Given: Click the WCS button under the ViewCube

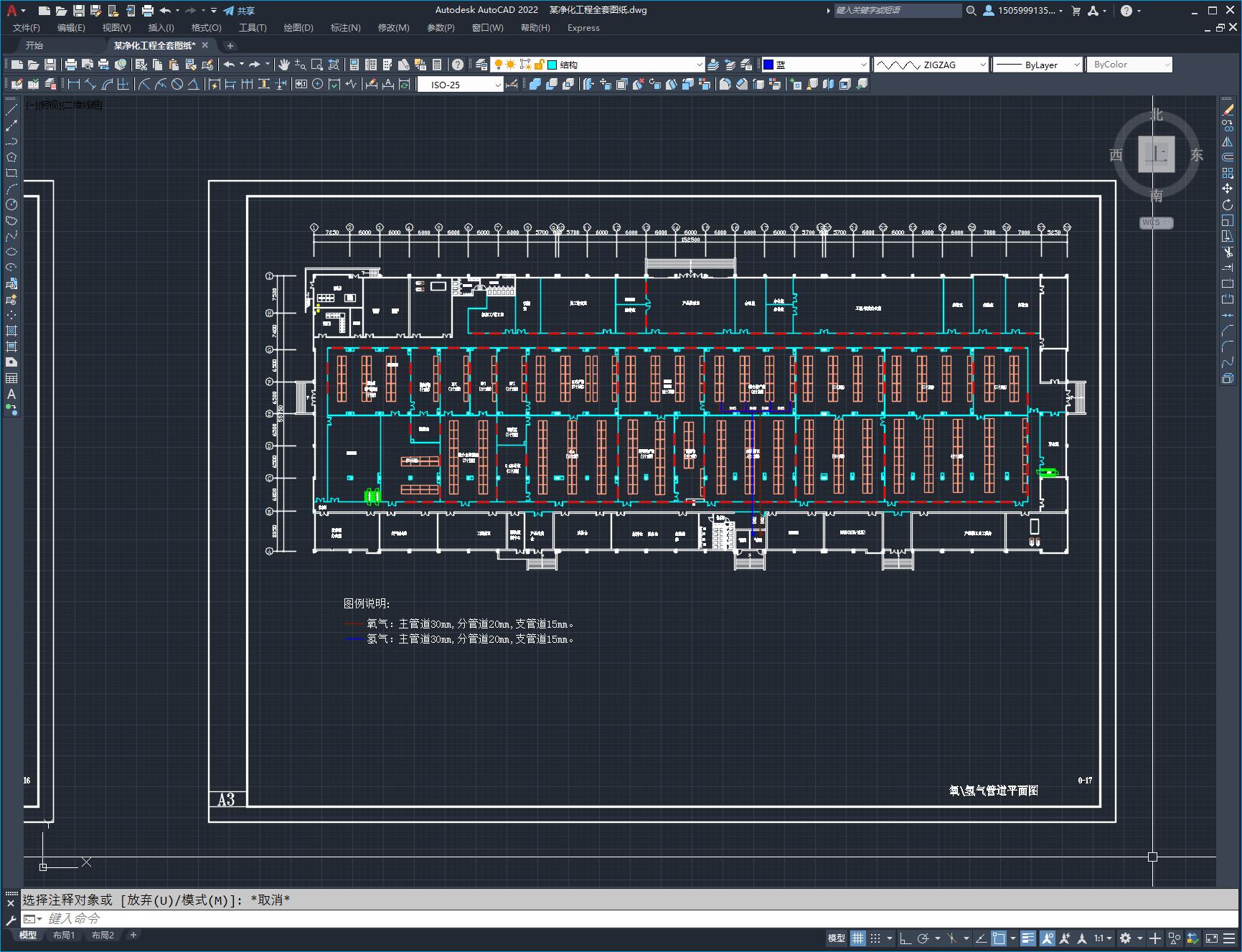Looking at the screenshot, I should (1156, 222).
